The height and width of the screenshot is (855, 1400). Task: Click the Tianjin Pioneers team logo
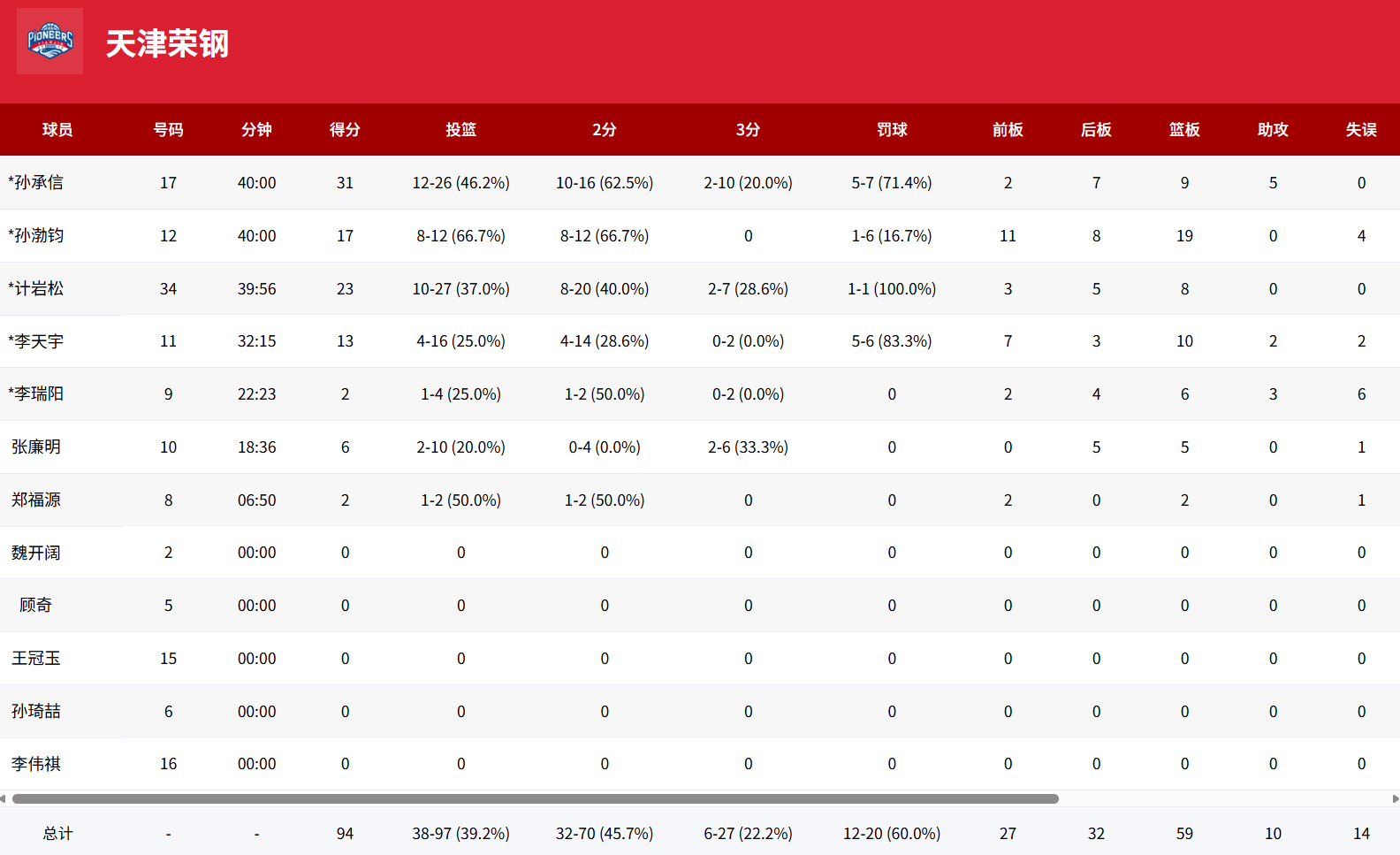50,42
